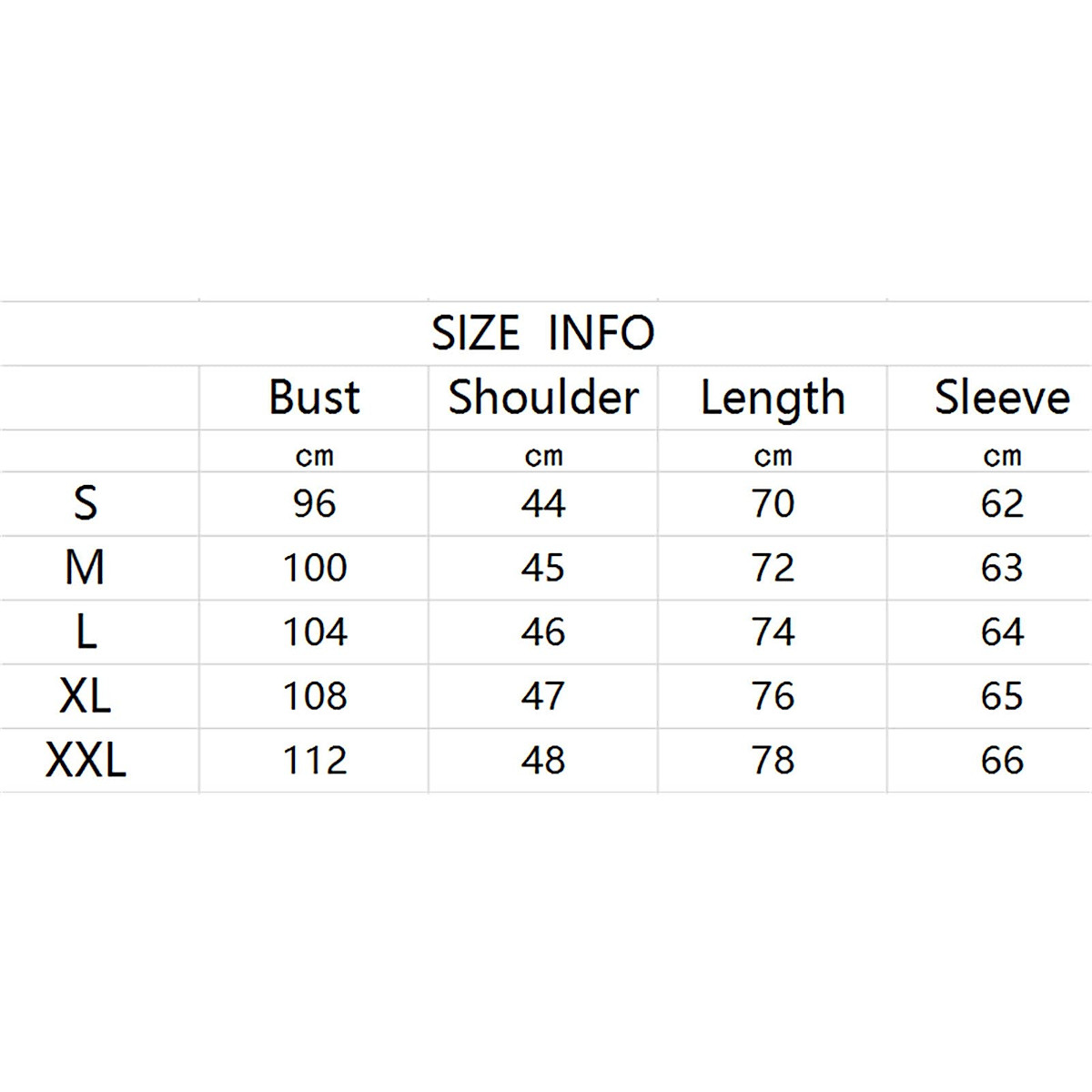Click length value 72 for size M
This screenshot has width=1092, height=1092.
click(x=773, y=568)
